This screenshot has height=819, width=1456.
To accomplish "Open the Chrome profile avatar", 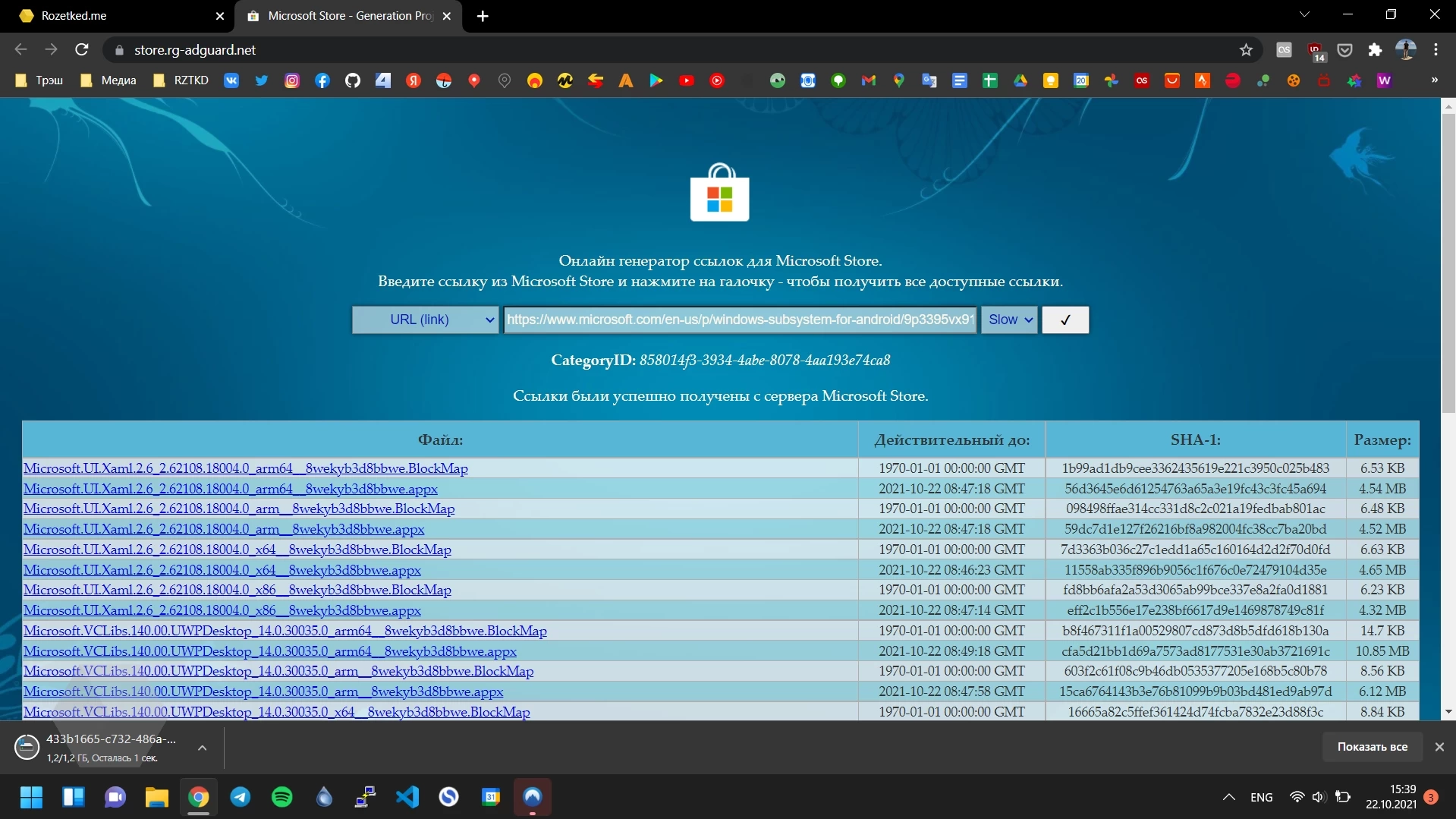I will coord(1405,50).
